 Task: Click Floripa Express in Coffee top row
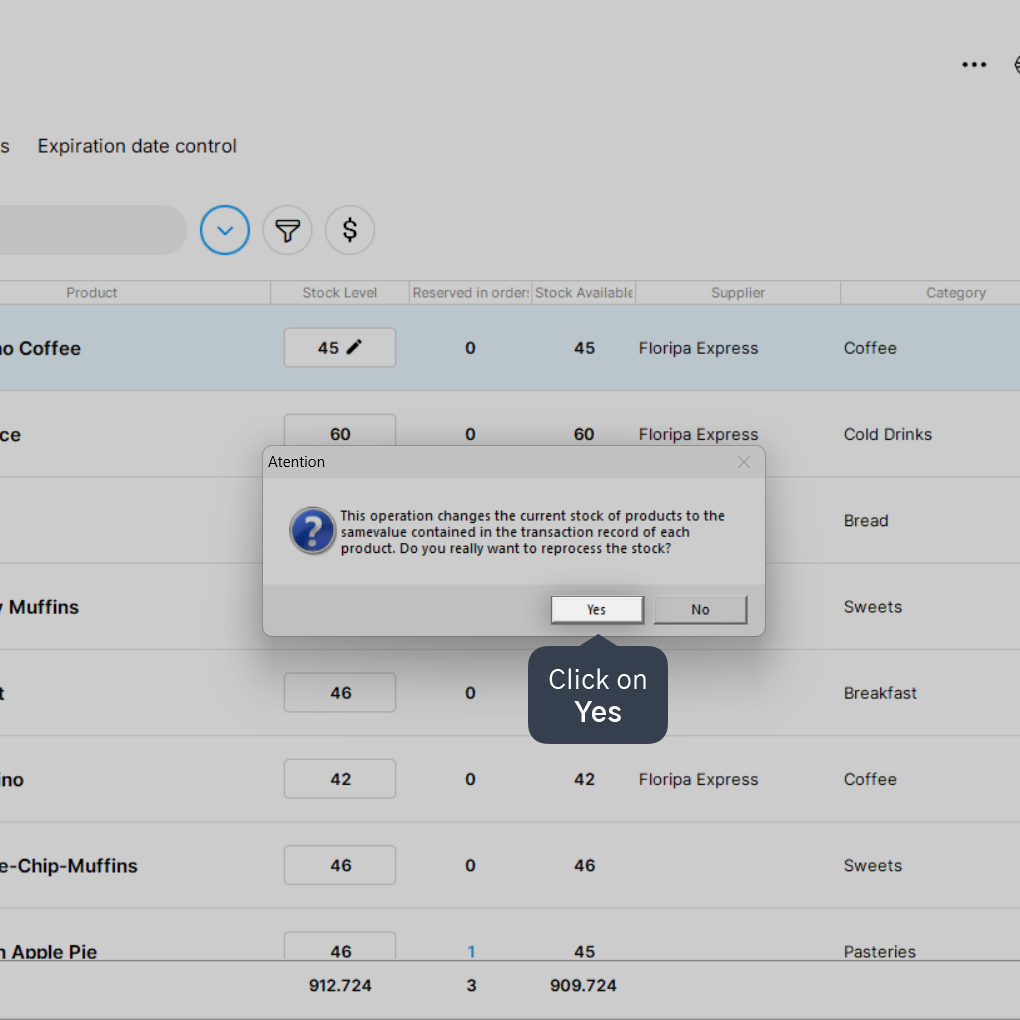click(x=698, y=348)
